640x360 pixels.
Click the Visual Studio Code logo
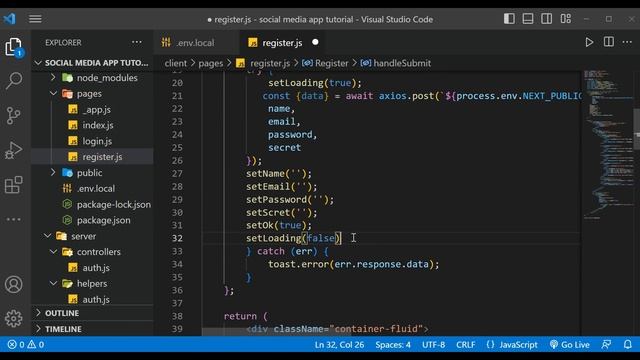tap(9, 19)
